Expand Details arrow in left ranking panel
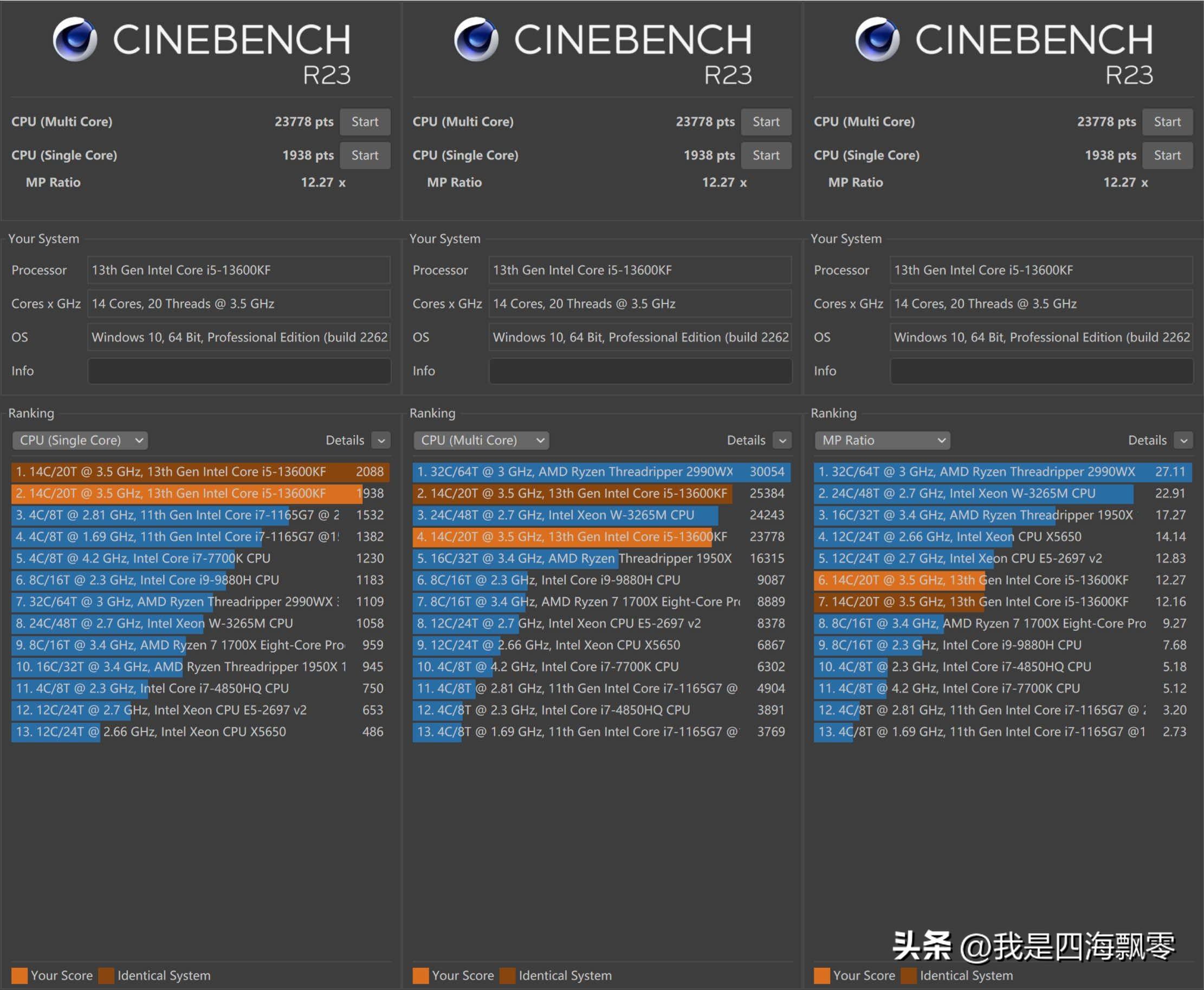This screenshot has width=1204, height=990. pos(381,440)
